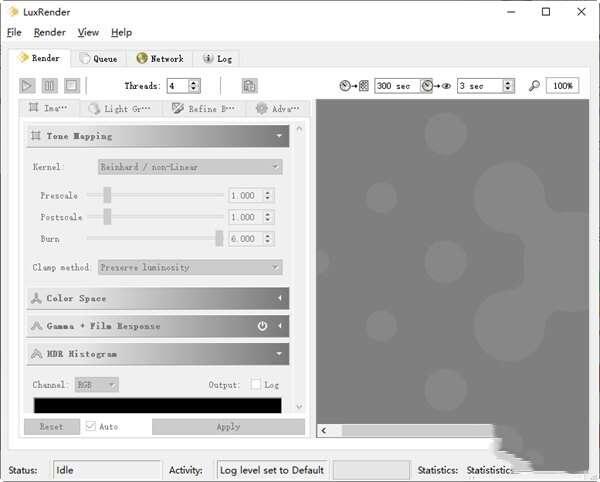Click the copy image to clipboard icon

249,86
